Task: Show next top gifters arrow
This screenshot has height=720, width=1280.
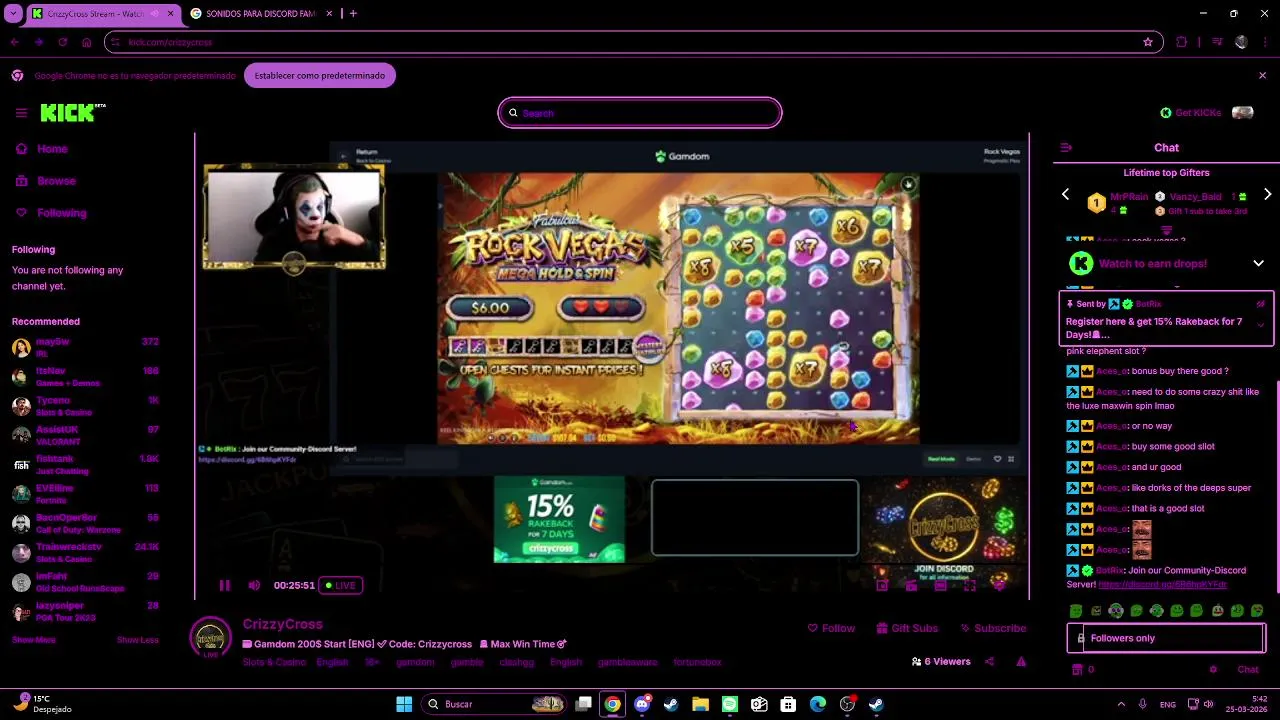Action: coord(1267,195)
